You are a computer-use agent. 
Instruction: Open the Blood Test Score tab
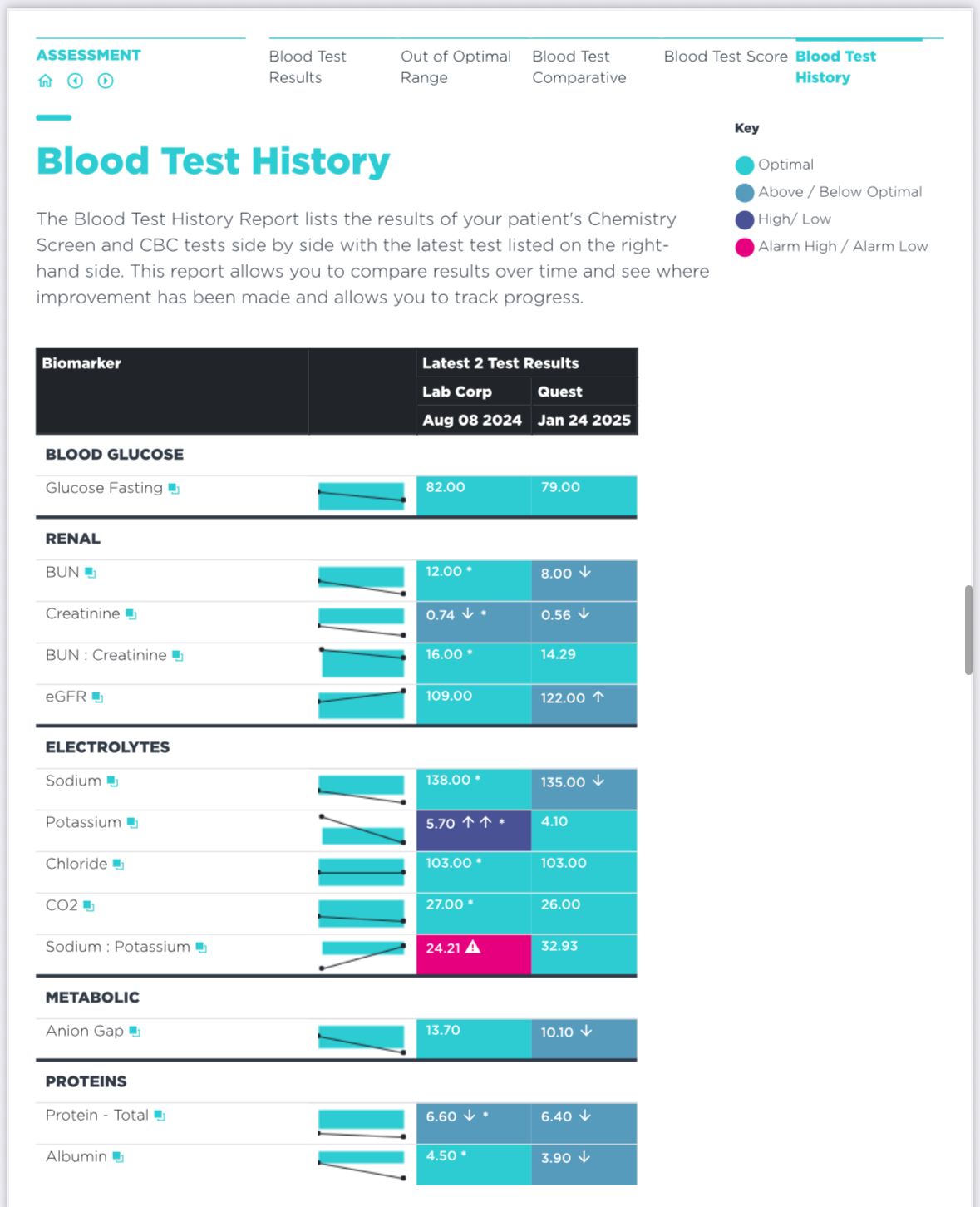[725, 57]
